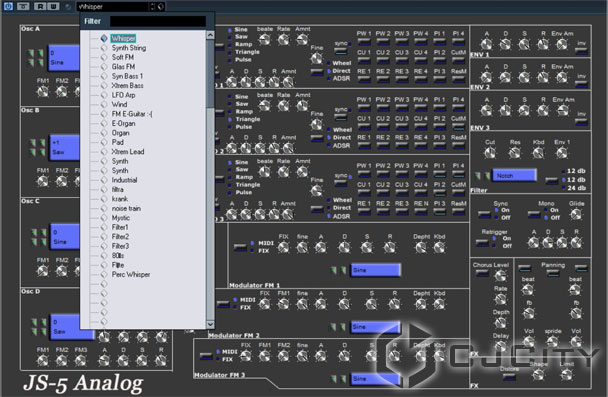Viewport: 608px width, 397px height.
Task: Toggle Modulator FM 2 MIDI/FIX switch
Action: point(223,304)
